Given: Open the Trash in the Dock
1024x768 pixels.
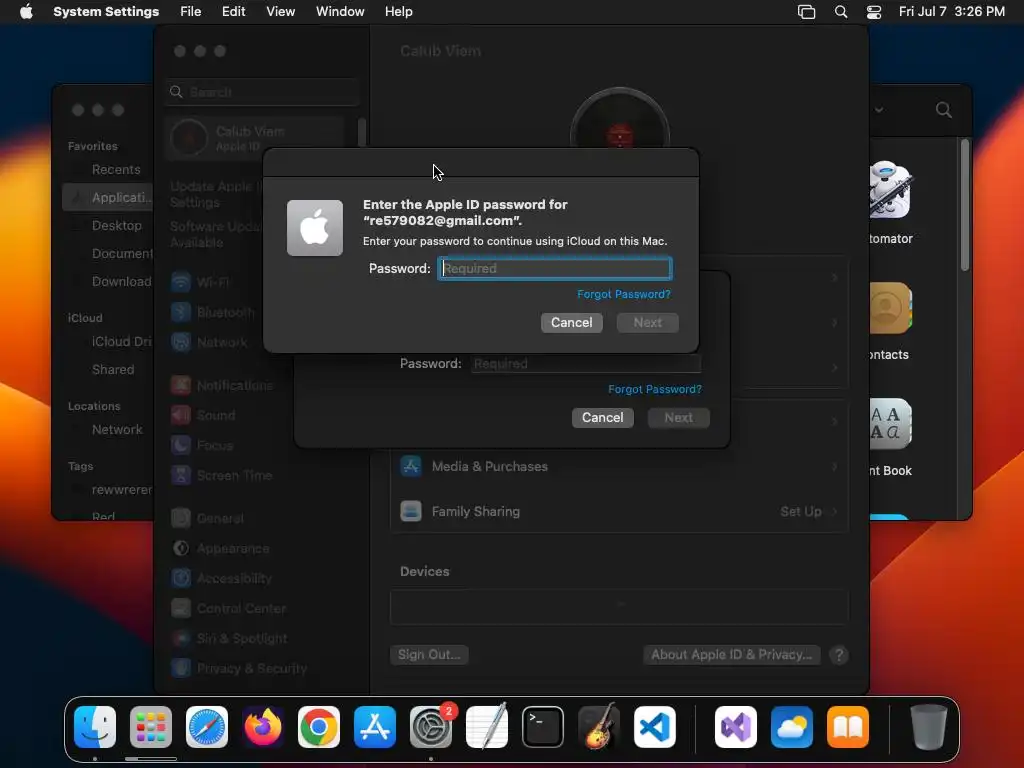Looking at the screenshot, I should click(x=929, y=727).
